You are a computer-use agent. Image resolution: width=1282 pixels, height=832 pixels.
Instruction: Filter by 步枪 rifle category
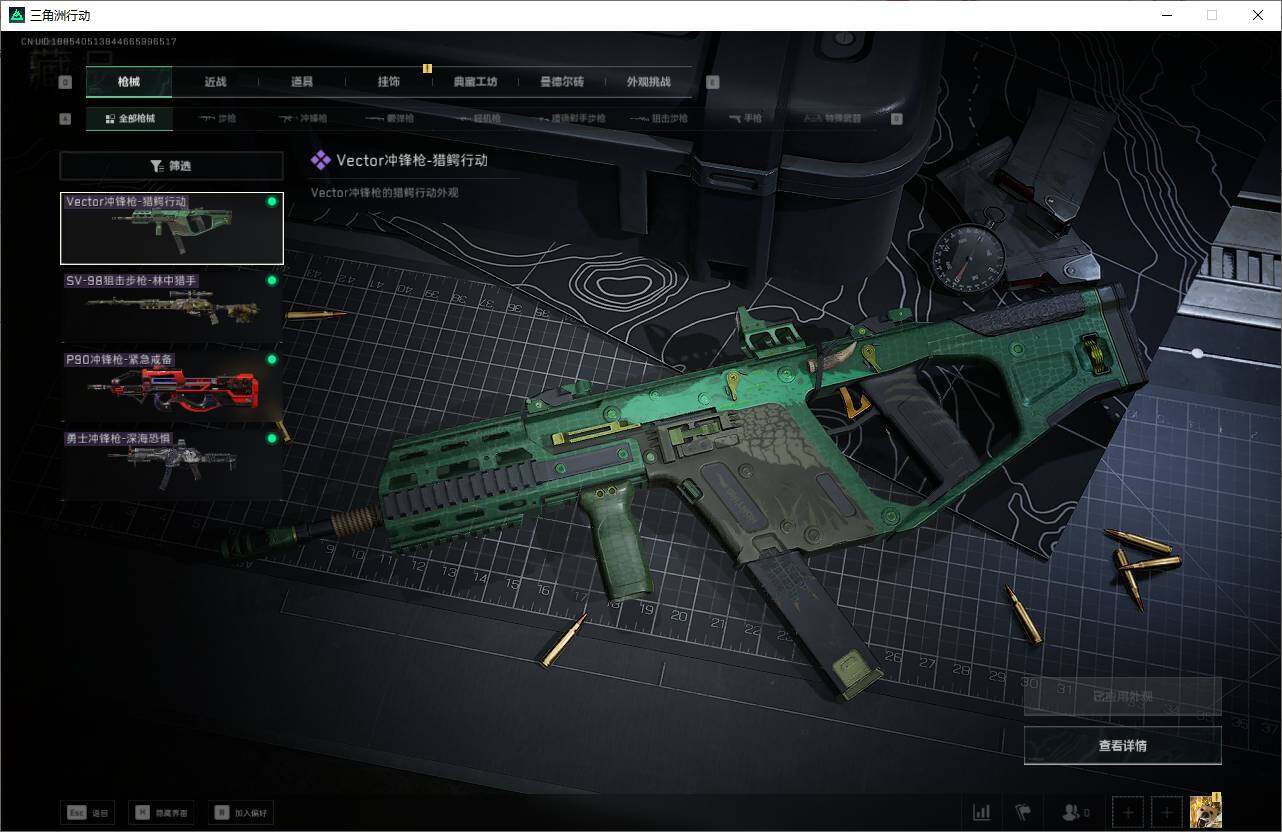click(217, 119)
